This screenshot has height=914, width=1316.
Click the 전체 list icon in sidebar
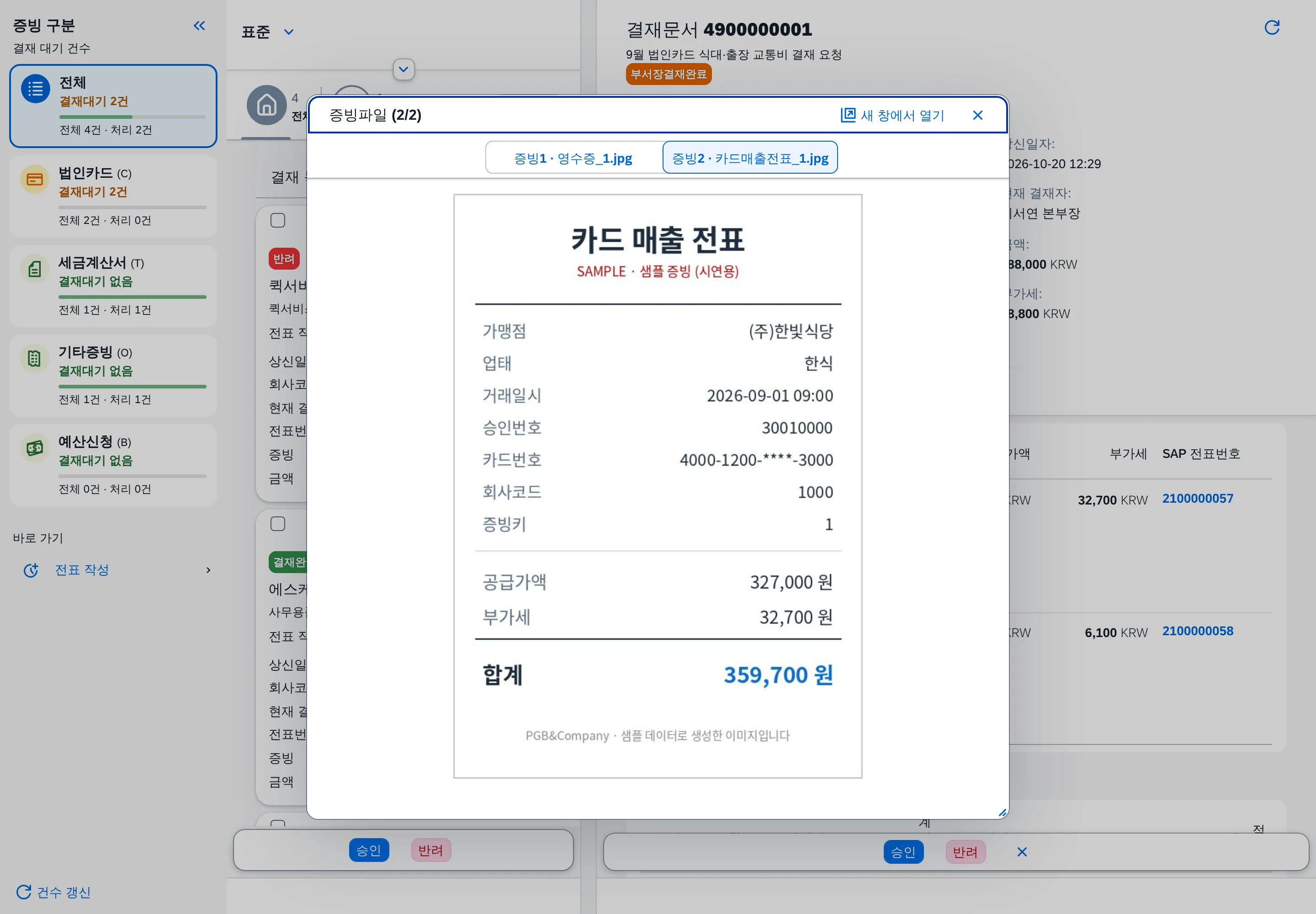click(36, 89)
